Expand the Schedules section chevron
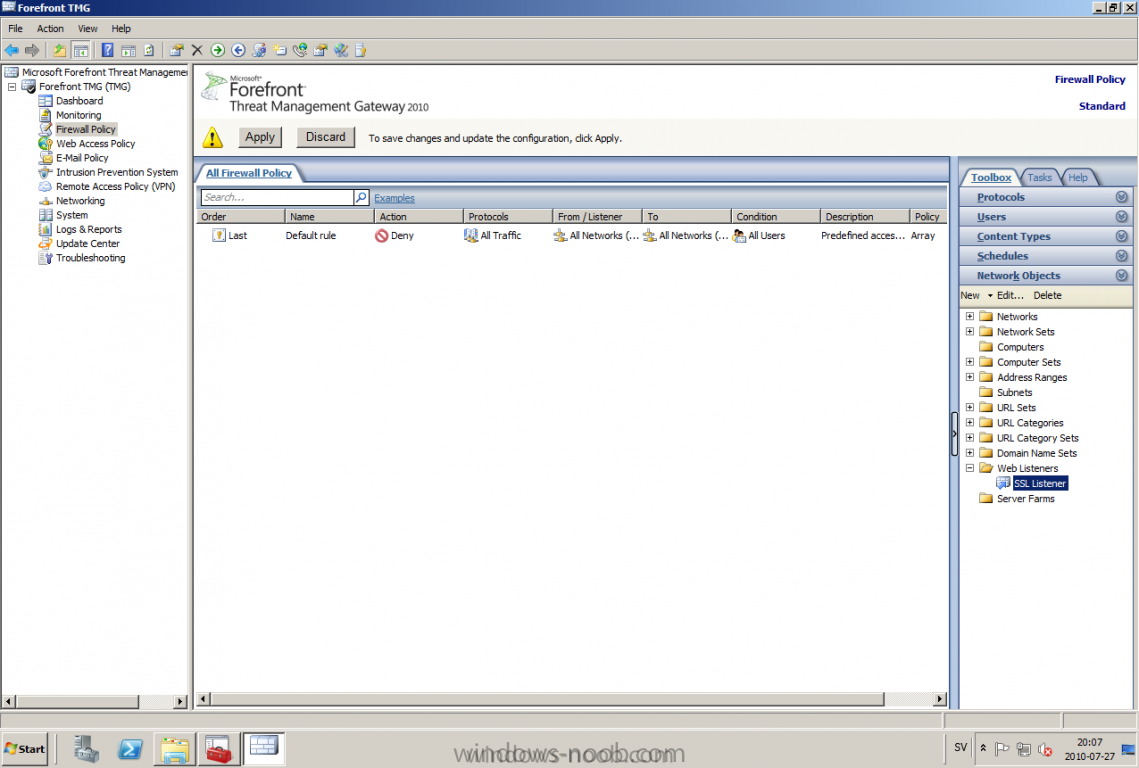This screenshot has width=1139, height=768. coord(1122,256)
